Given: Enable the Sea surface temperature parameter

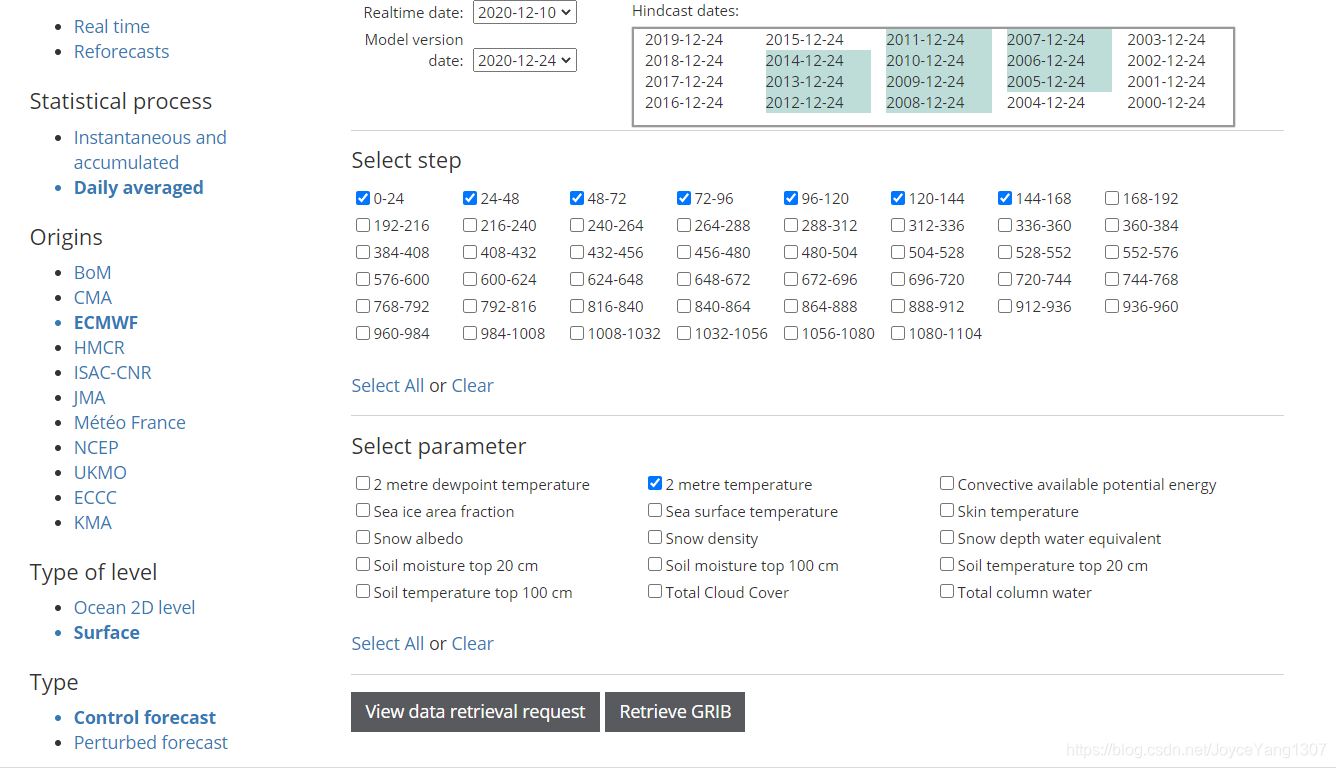Looking at the screenshot, I should pyautogui.click(x=654, y=510).
